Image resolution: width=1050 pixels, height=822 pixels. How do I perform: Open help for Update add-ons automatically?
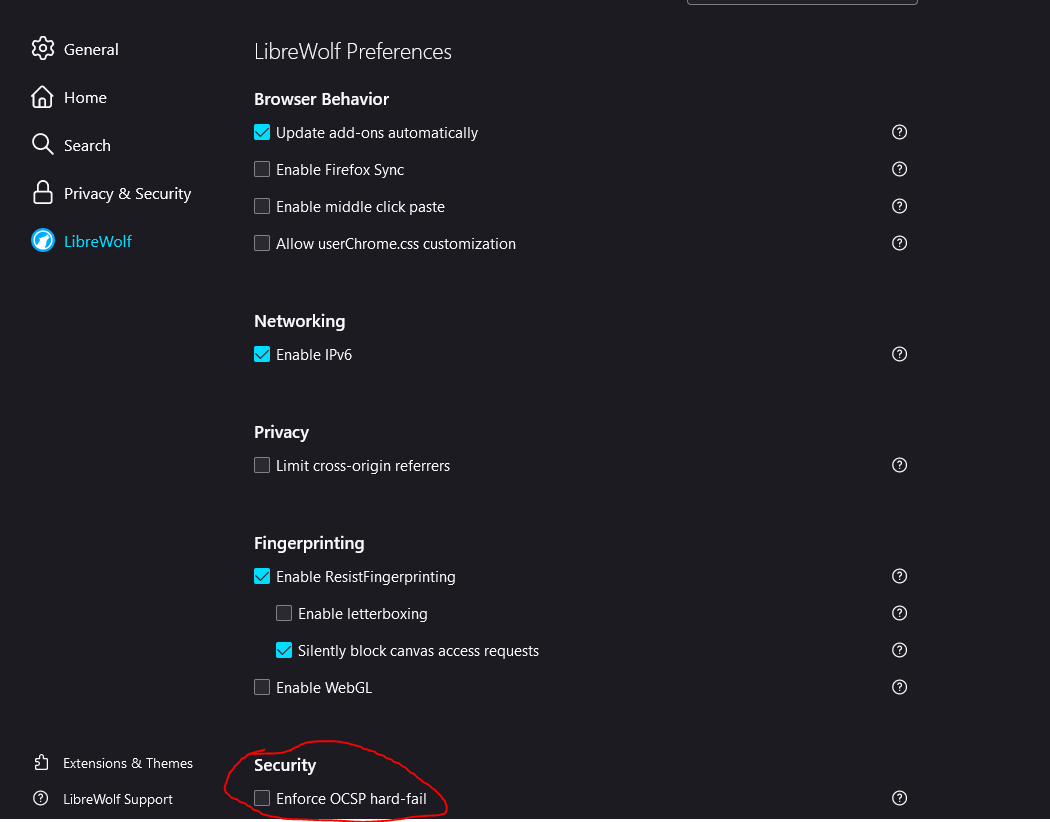[899, 132]
